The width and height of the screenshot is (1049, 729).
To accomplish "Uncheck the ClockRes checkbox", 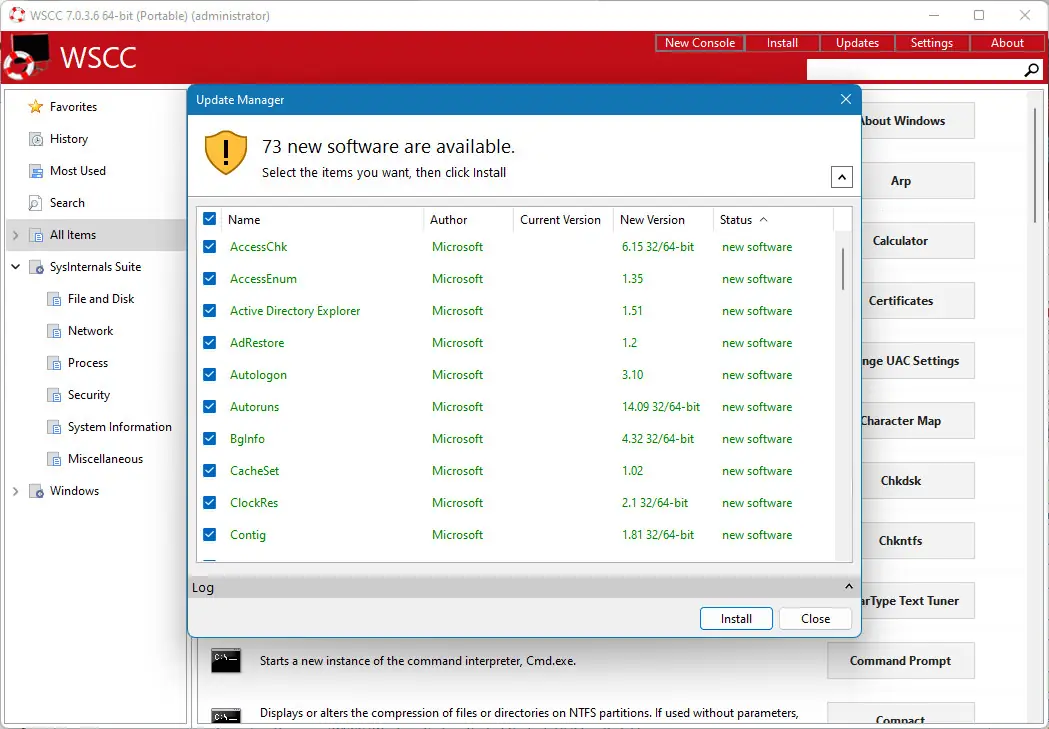I will 209,503.
